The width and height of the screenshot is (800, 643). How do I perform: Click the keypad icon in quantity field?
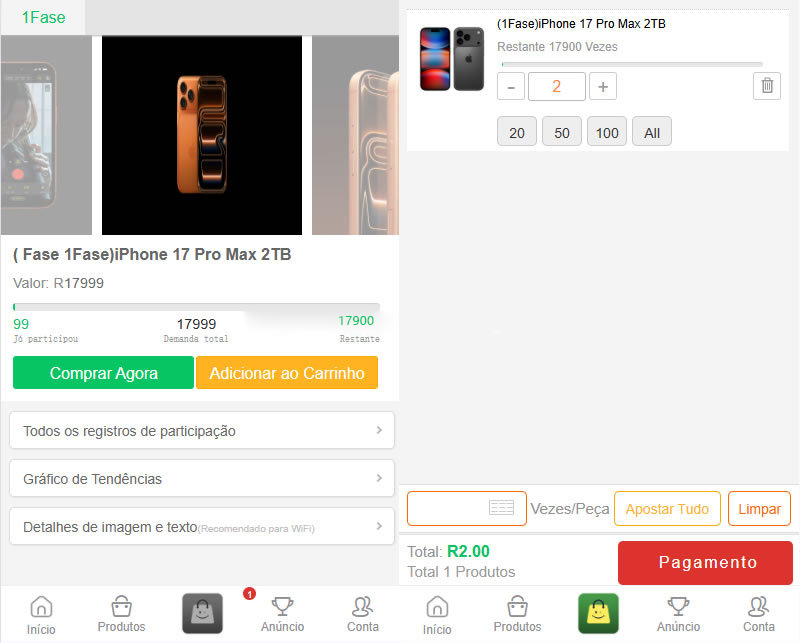tap(502, 508)
